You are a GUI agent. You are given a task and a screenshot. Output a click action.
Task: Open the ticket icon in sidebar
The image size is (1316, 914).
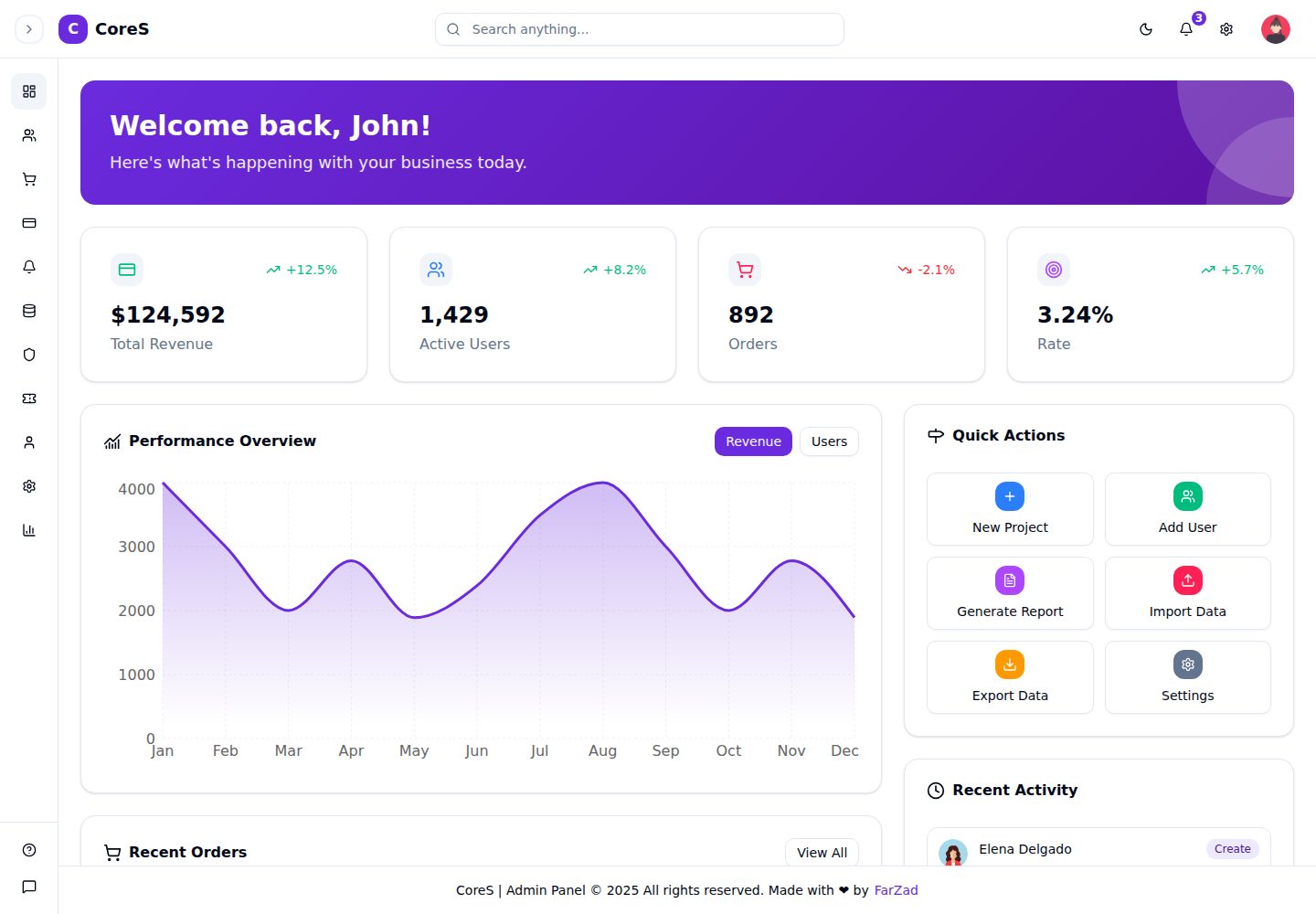(29, 399)
